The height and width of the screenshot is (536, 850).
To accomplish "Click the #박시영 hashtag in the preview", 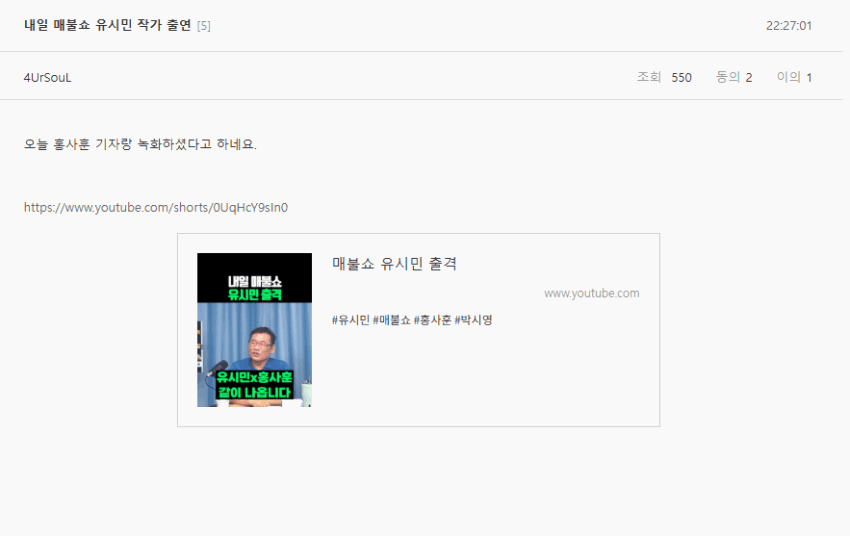I will (473, 320).
